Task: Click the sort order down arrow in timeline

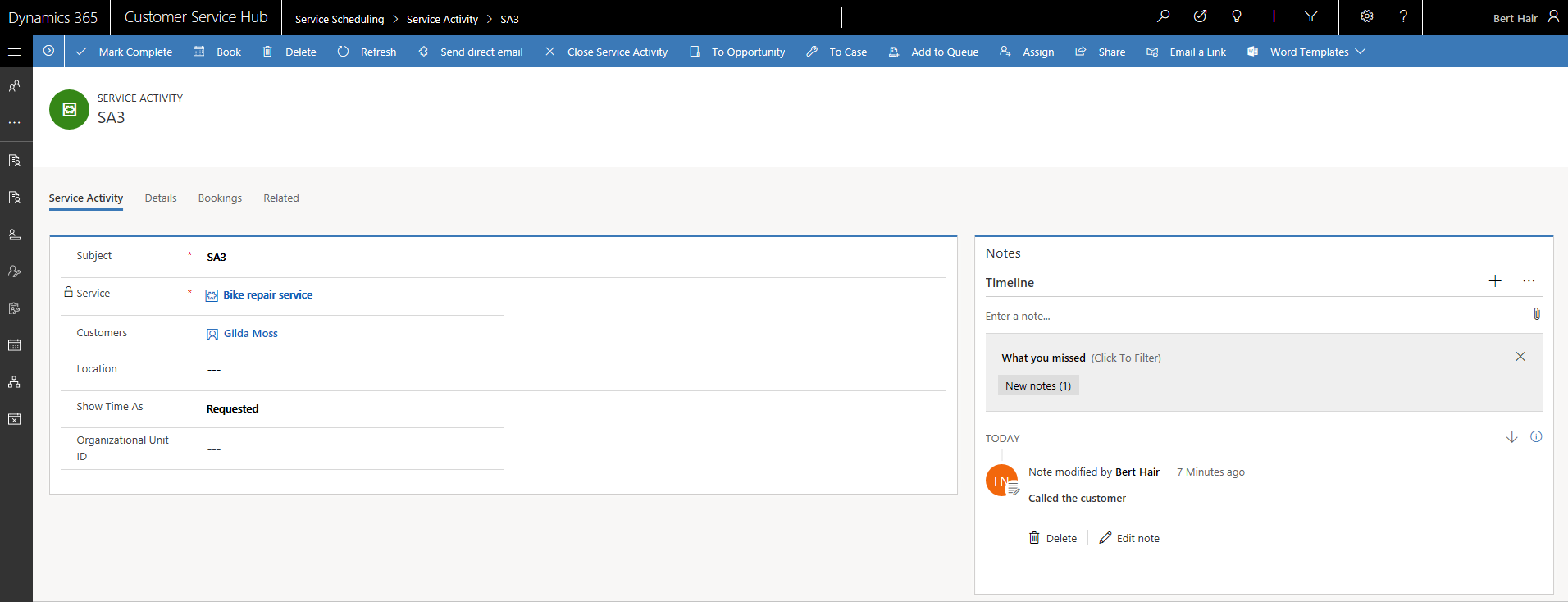Action: pyautogui.click(x=1511, y=437)
